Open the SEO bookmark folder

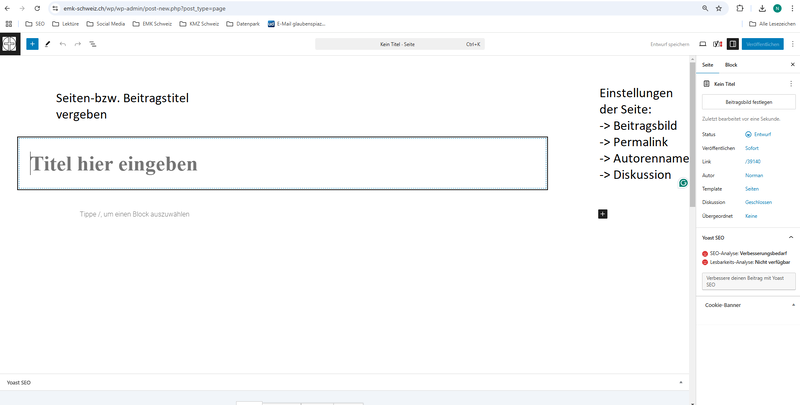click(x=35, y=23)
